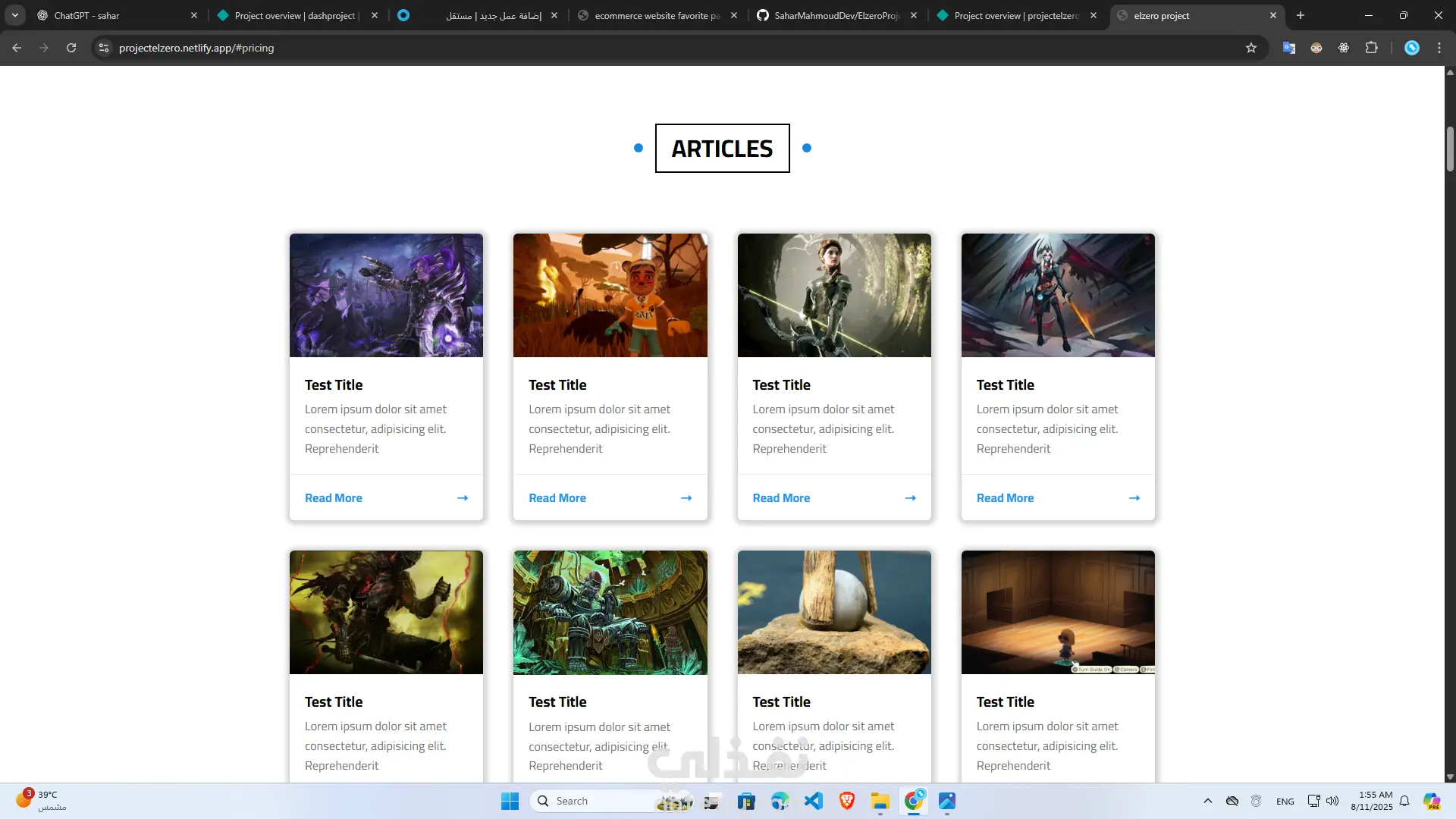The image size is (1456, 819).
Task: Expand the tab search dropdown arrow
Action: [14, 15]
